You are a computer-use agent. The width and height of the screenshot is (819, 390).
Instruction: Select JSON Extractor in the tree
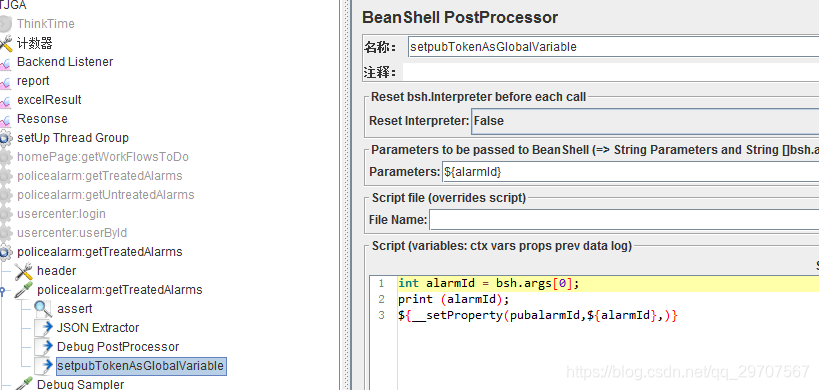click(98, 328)
